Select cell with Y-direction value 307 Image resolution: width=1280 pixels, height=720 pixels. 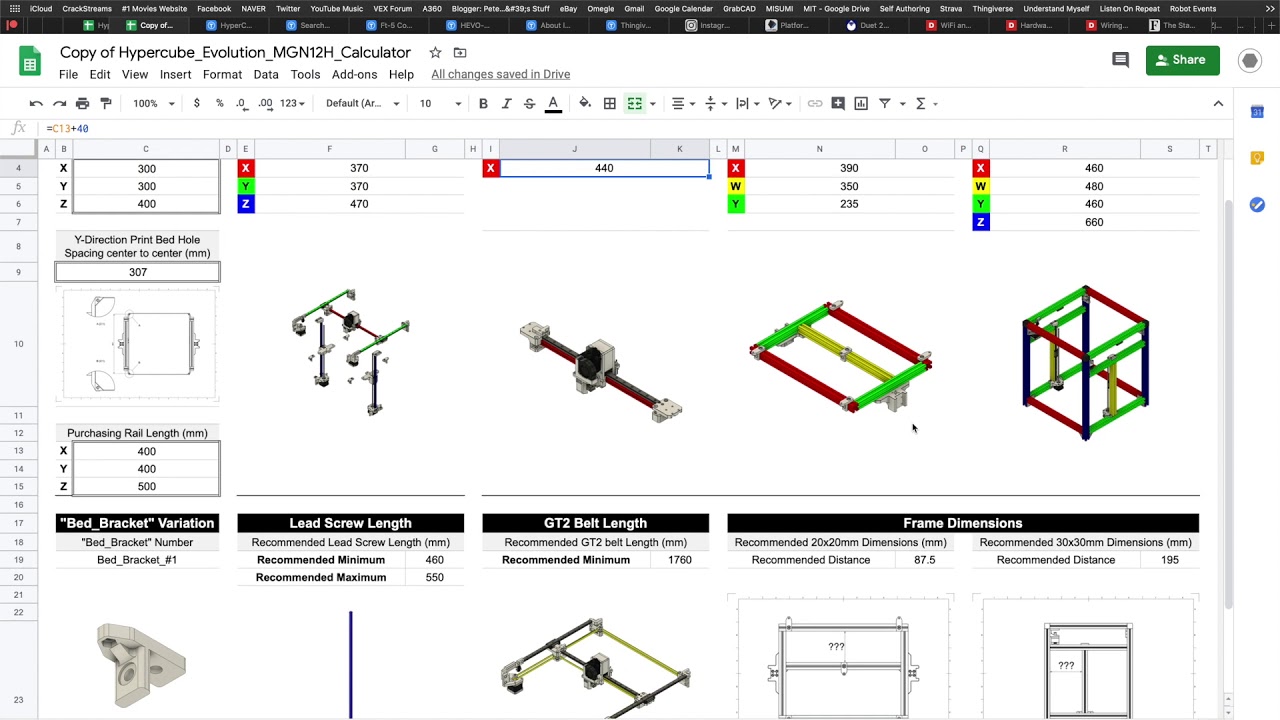138,272
